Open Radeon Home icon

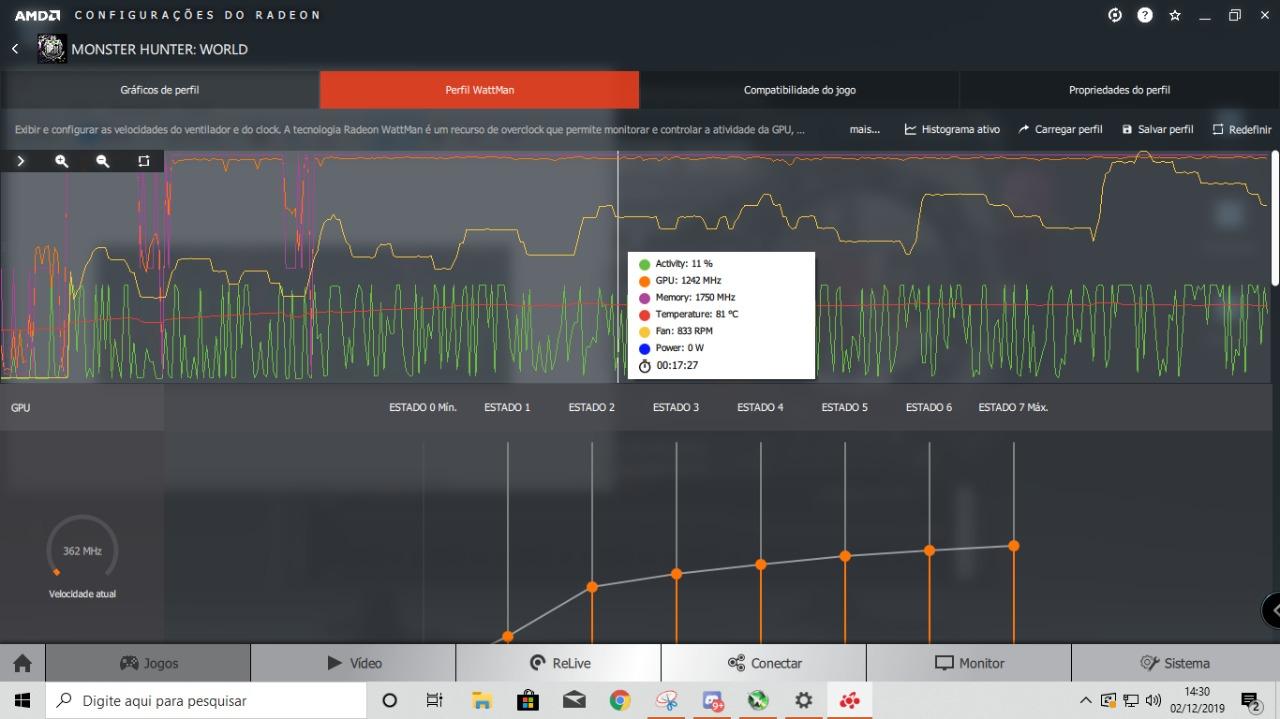tap(22, 663)
